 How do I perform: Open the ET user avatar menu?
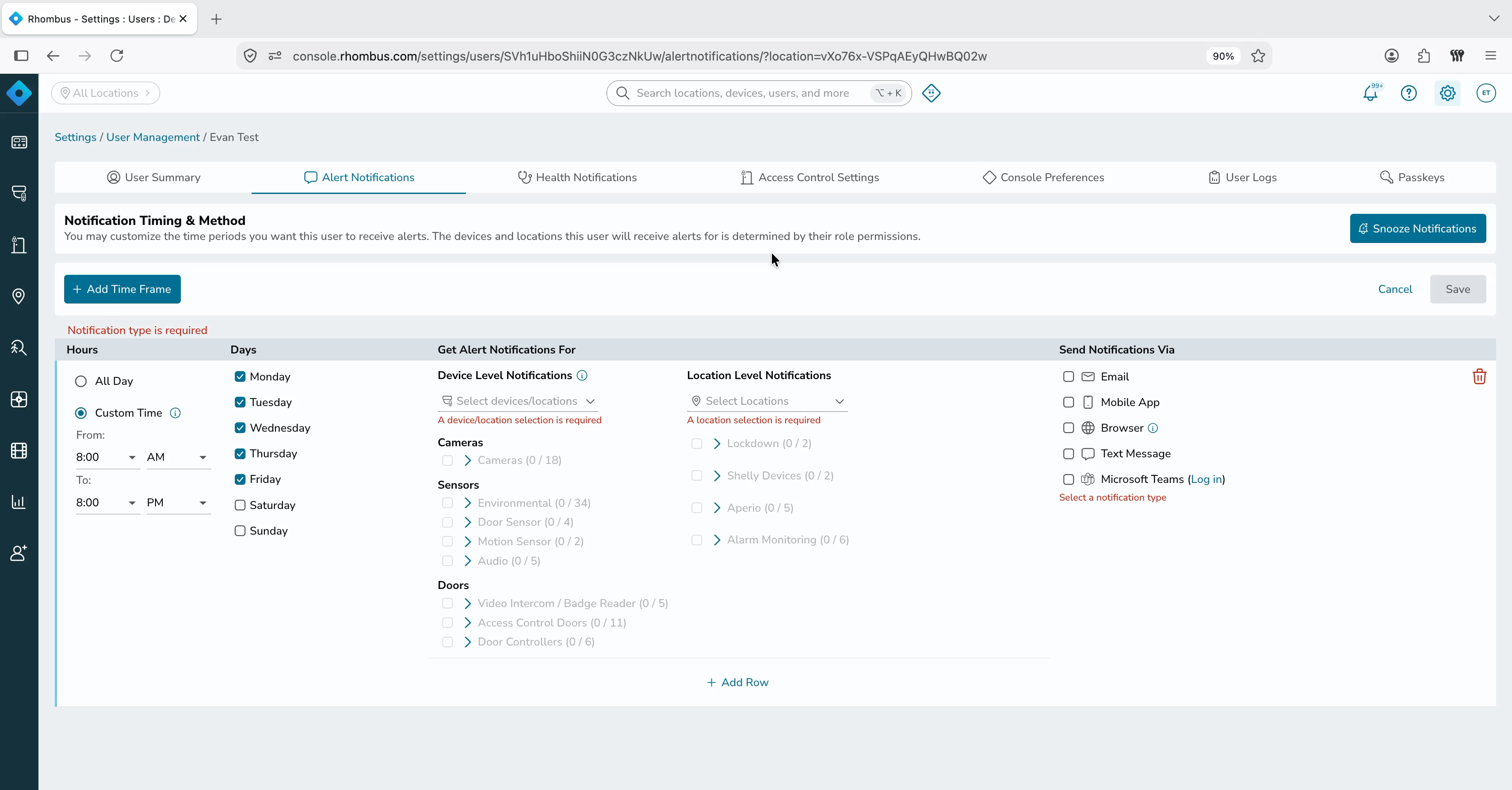pos(1486,93)
